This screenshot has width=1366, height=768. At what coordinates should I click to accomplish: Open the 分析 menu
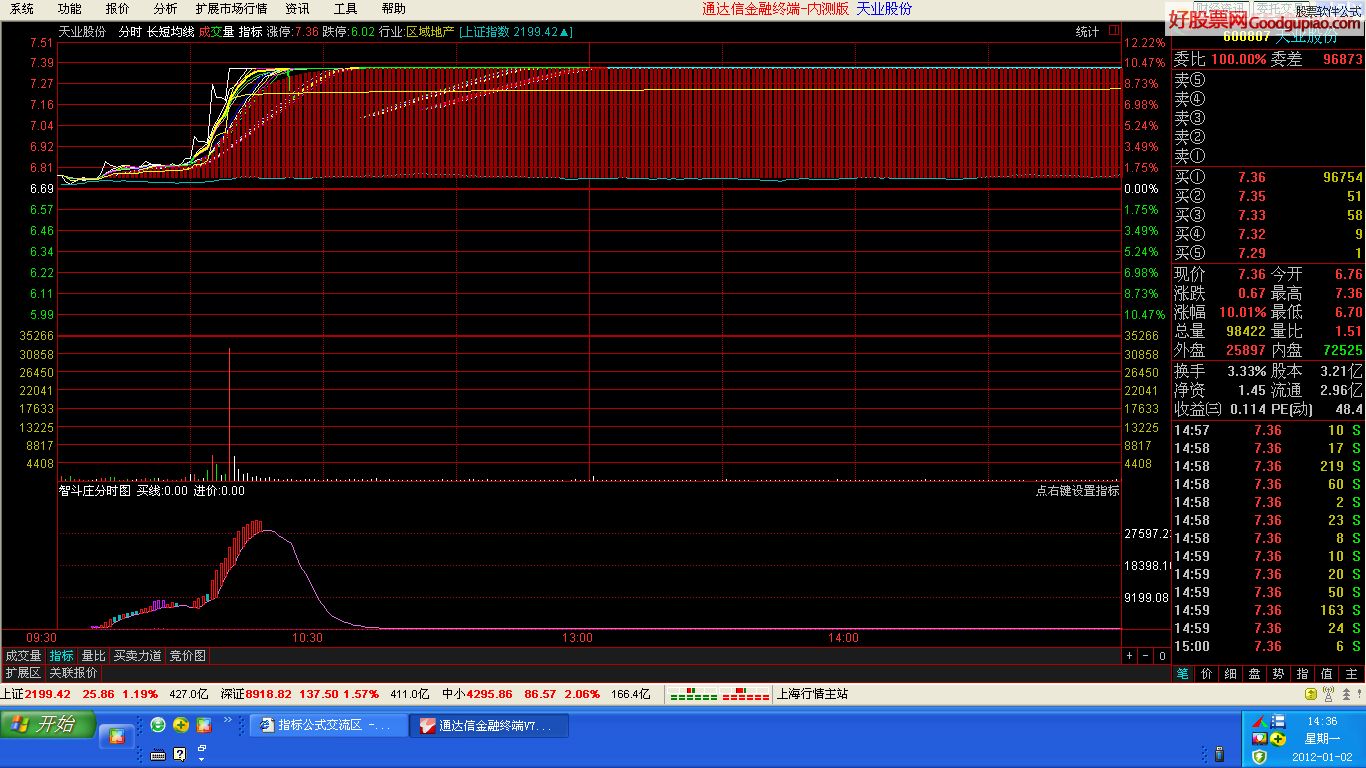click(166, 9)
